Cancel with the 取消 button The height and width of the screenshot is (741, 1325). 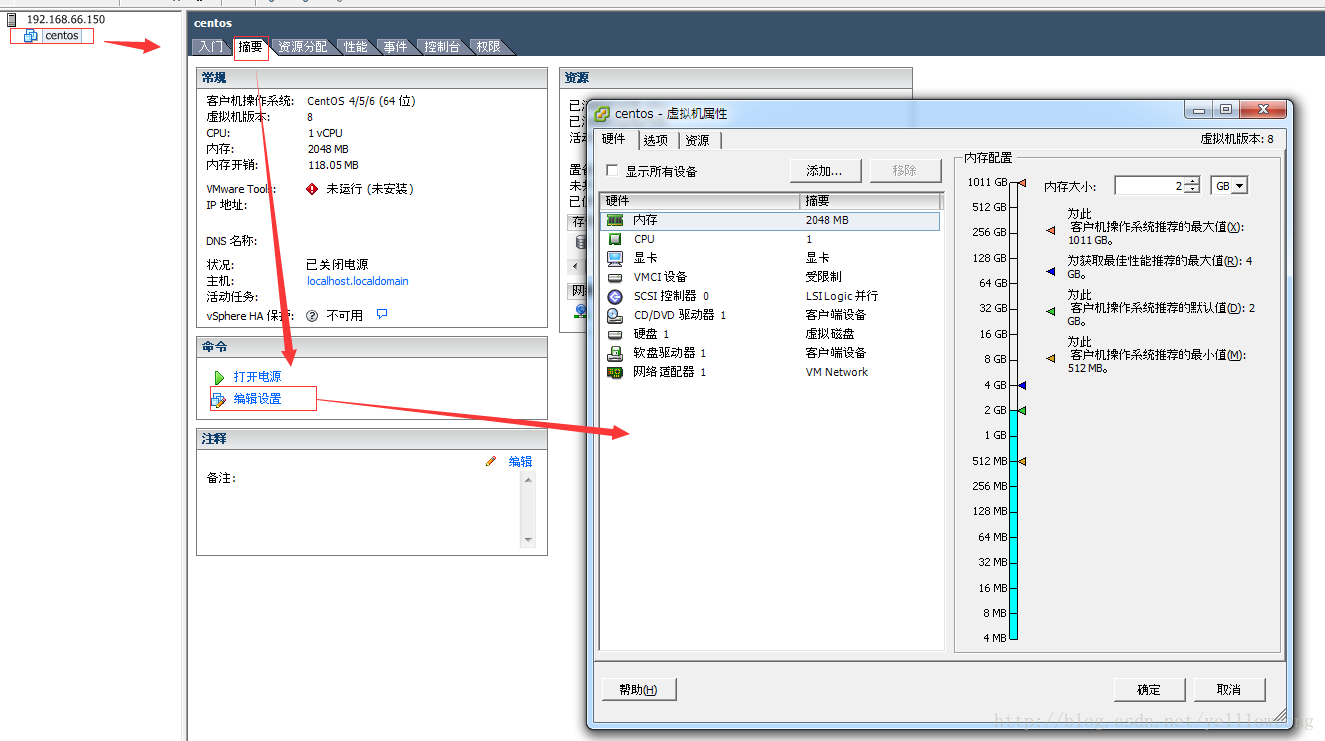[1229, 689]
